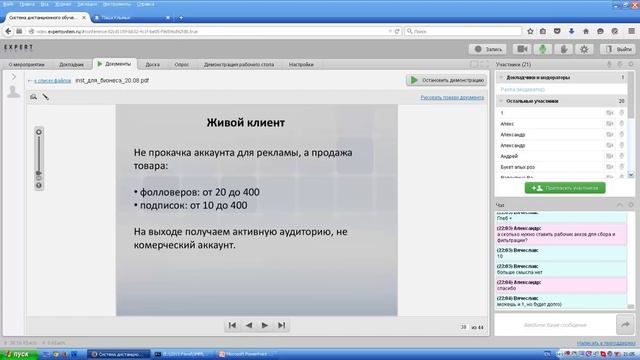Select the Документы tab

114,64
